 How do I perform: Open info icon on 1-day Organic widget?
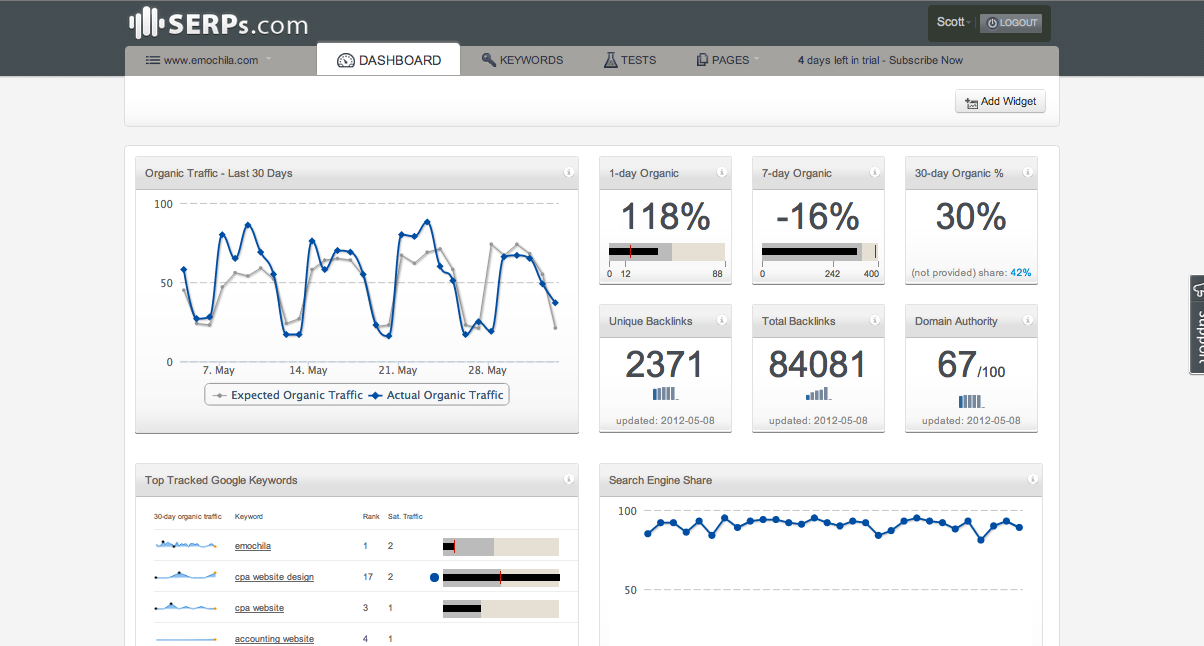721,173
